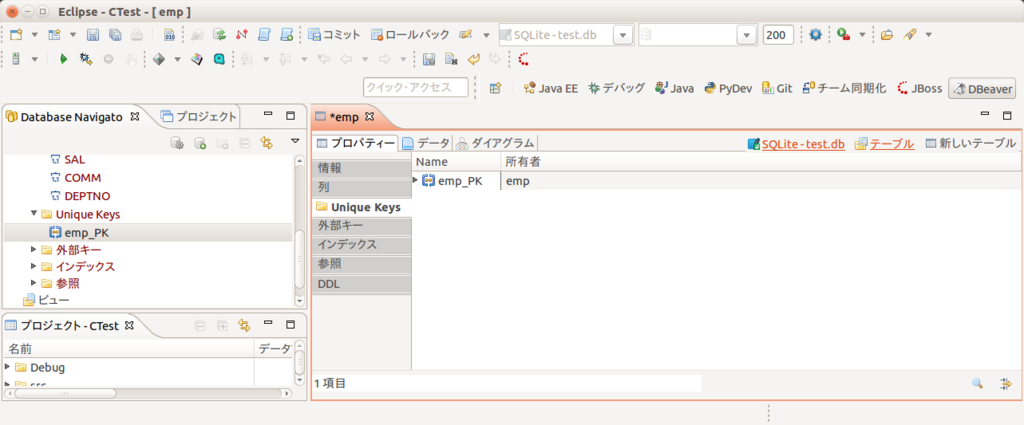The image size is (1024, 425).
Task: Switch to the Java EE perspective
Action: tap(551, 88)
